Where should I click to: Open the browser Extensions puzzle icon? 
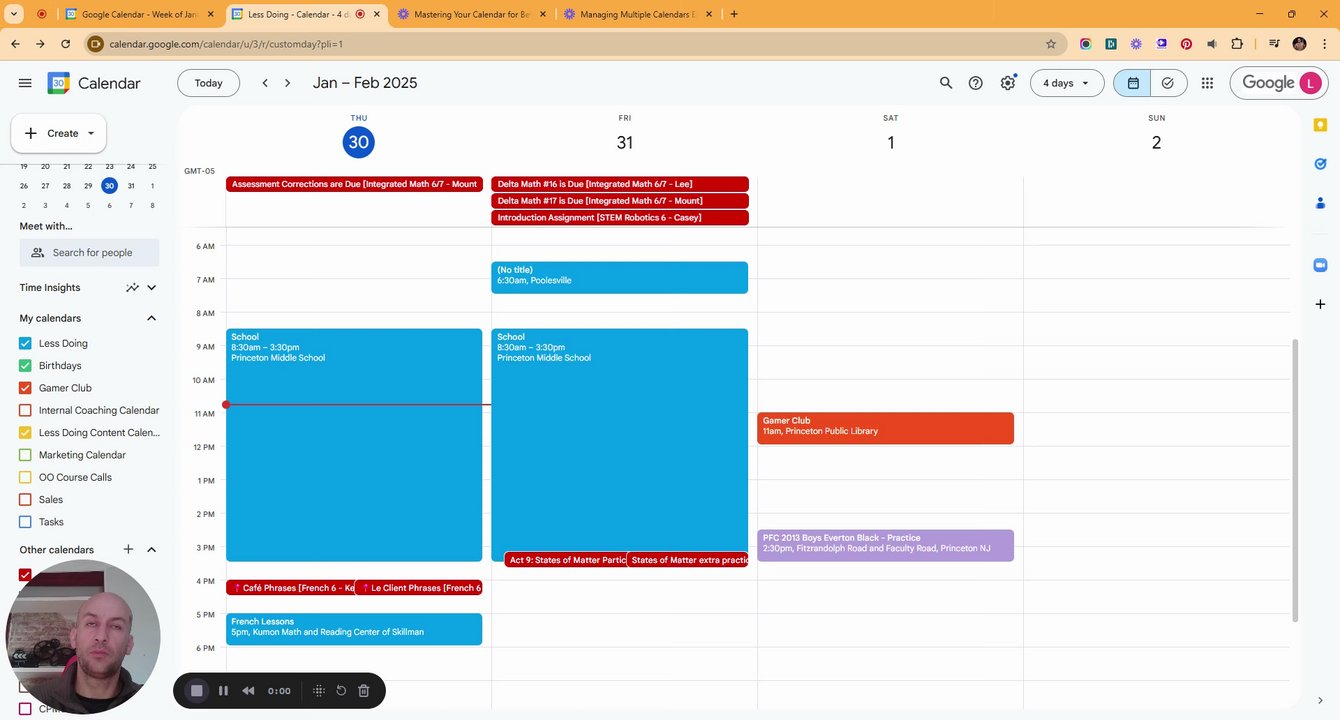click(1237, 44)
